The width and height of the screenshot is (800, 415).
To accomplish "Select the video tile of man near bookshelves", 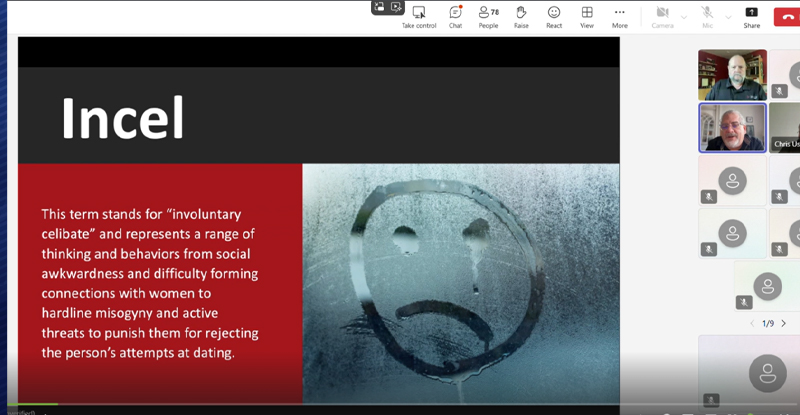I will click(732, 75).
